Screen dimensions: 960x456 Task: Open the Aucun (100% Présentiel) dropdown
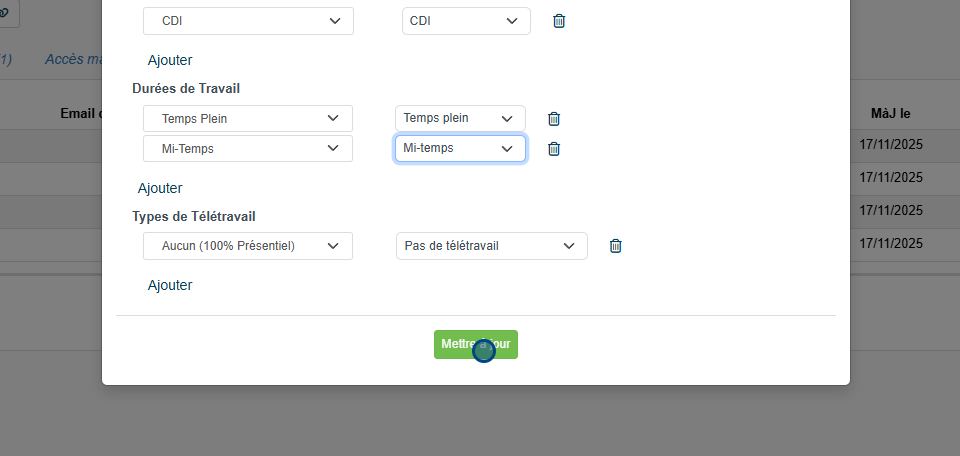(x=247, y=246)
